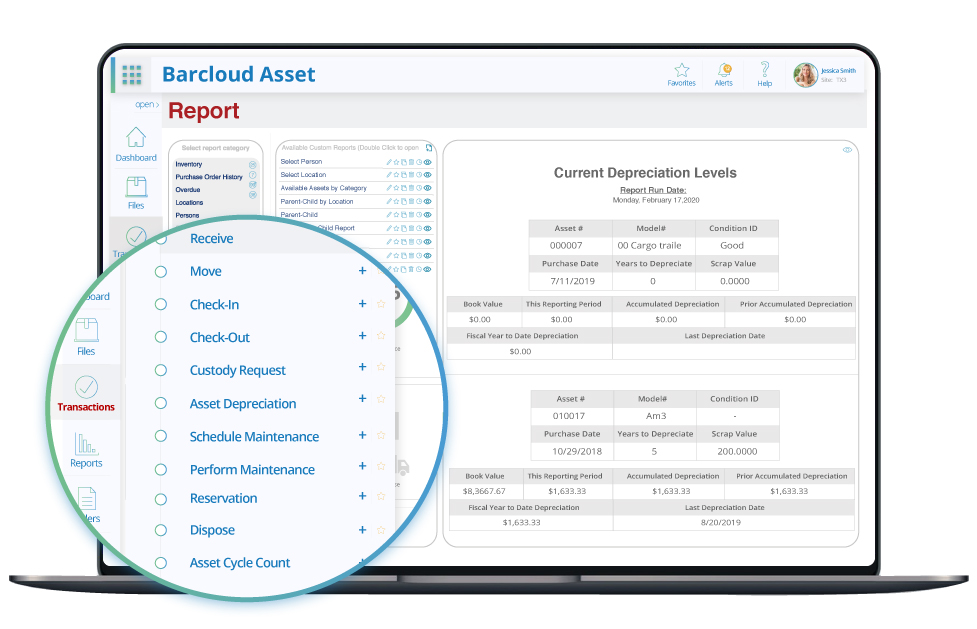Screen dimensions: 977x629
Task: Click copy icon on Select Person row
Action: coord(404,162)
